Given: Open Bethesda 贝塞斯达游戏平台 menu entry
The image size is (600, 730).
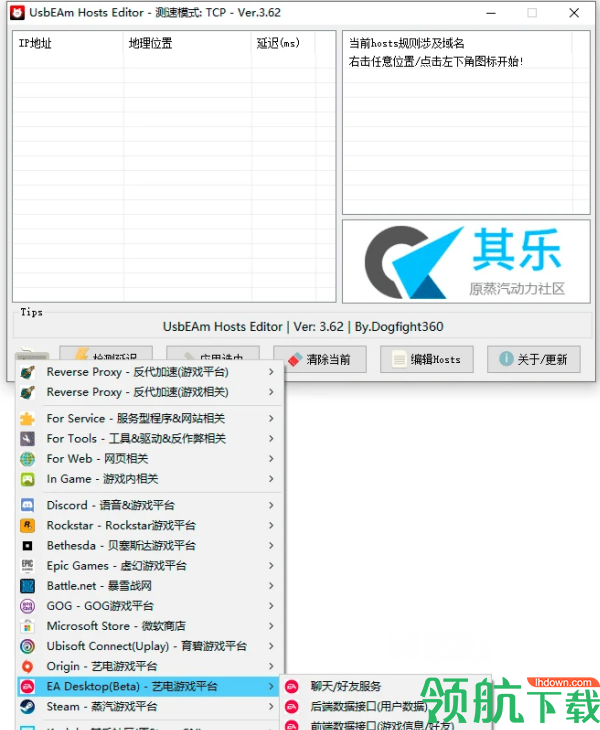Looking at the screenshot, I should [x=149, y=545].
